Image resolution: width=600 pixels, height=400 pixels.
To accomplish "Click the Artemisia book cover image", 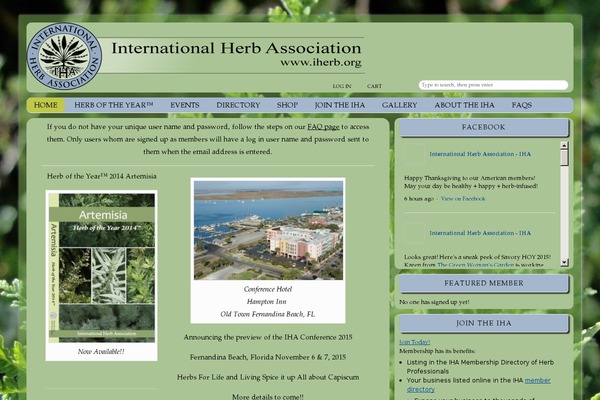I will tap(101, 268).
